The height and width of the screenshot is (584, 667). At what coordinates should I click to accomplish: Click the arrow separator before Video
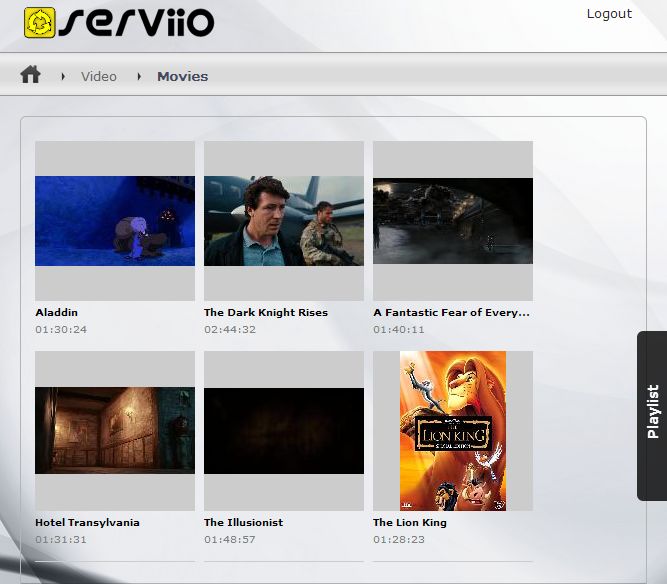click(x=63, y=76)
